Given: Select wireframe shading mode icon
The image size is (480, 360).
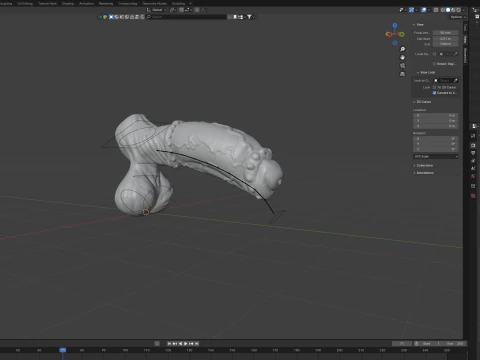Looking at the screenshot, I should [443, 10].
